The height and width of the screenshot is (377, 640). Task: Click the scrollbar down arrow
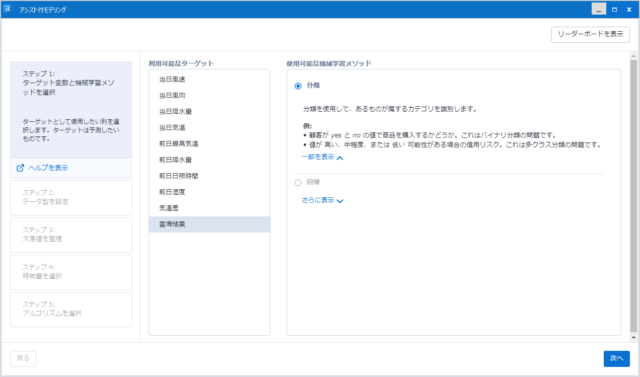coord(633,337)
